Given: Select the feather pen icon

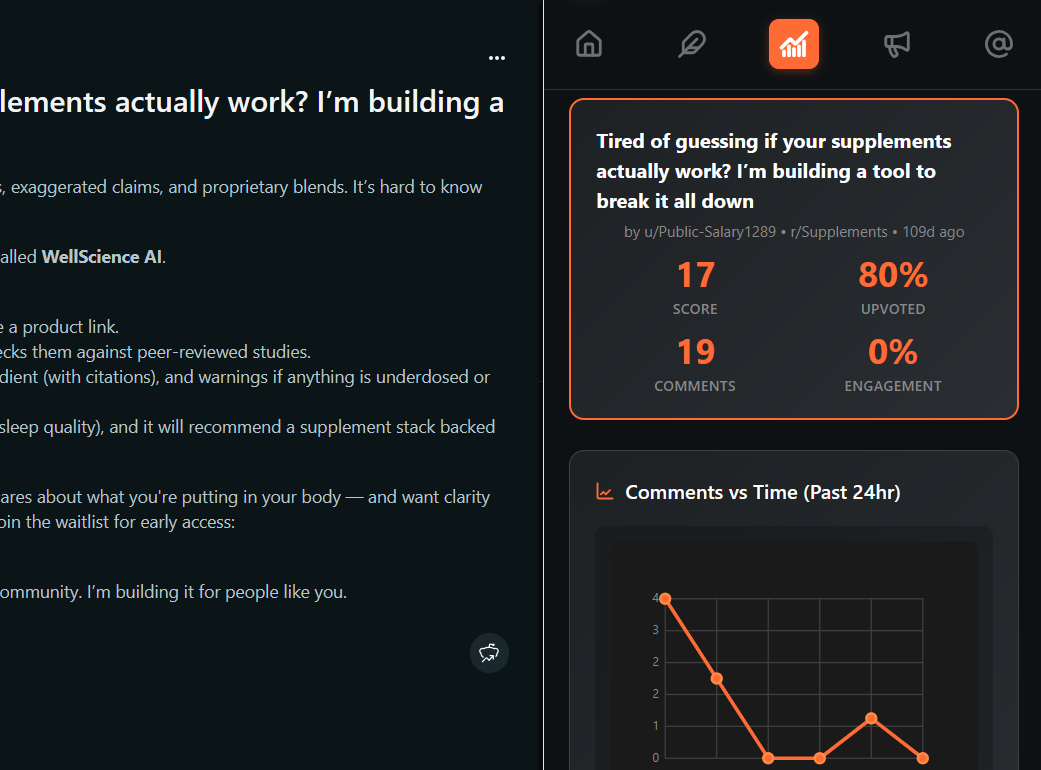Looking at the screenshot, I should coord(691,44).
